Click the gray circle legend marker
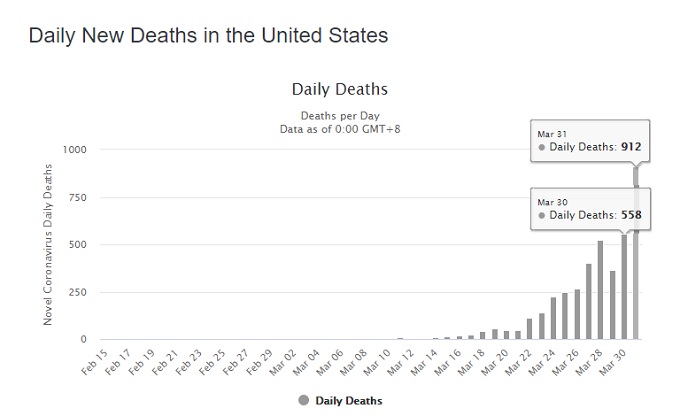 click(x=303, y=401)
